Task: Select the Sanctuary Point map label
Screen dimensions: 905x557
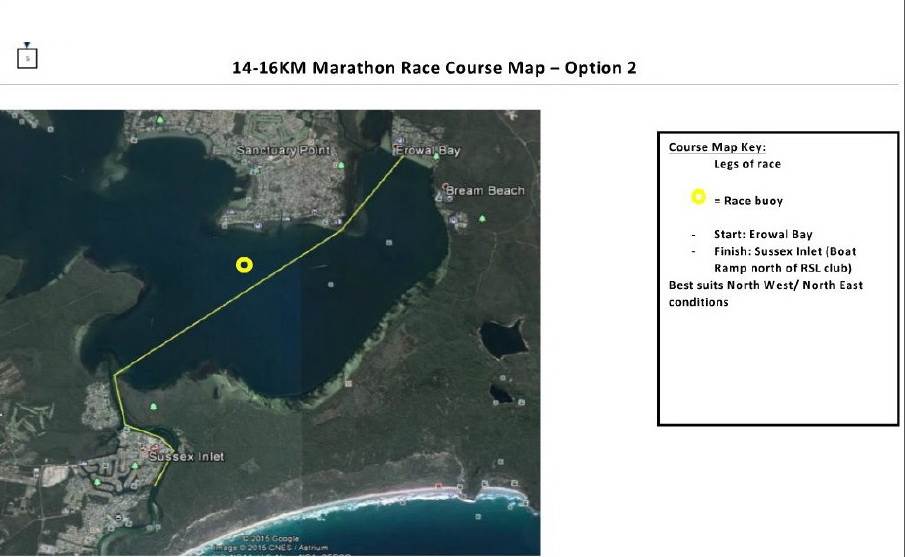Action: (279, 150)
